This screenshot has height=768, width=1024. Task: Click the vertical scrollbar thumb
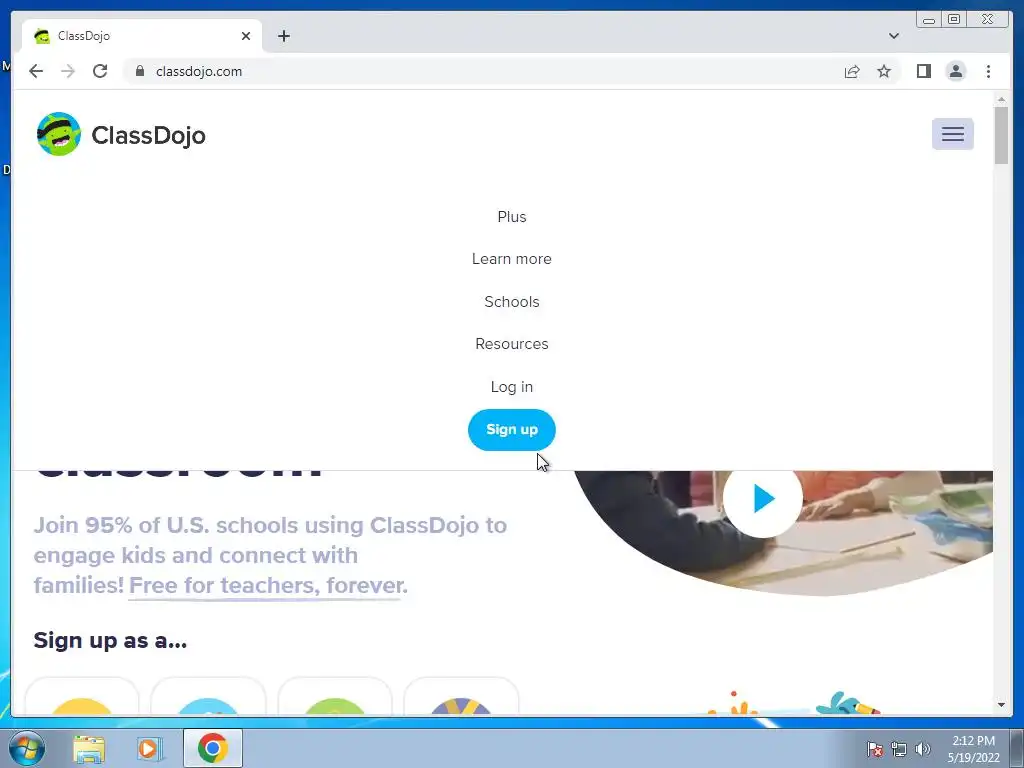pyautogui.click(x=1001, y=135)
